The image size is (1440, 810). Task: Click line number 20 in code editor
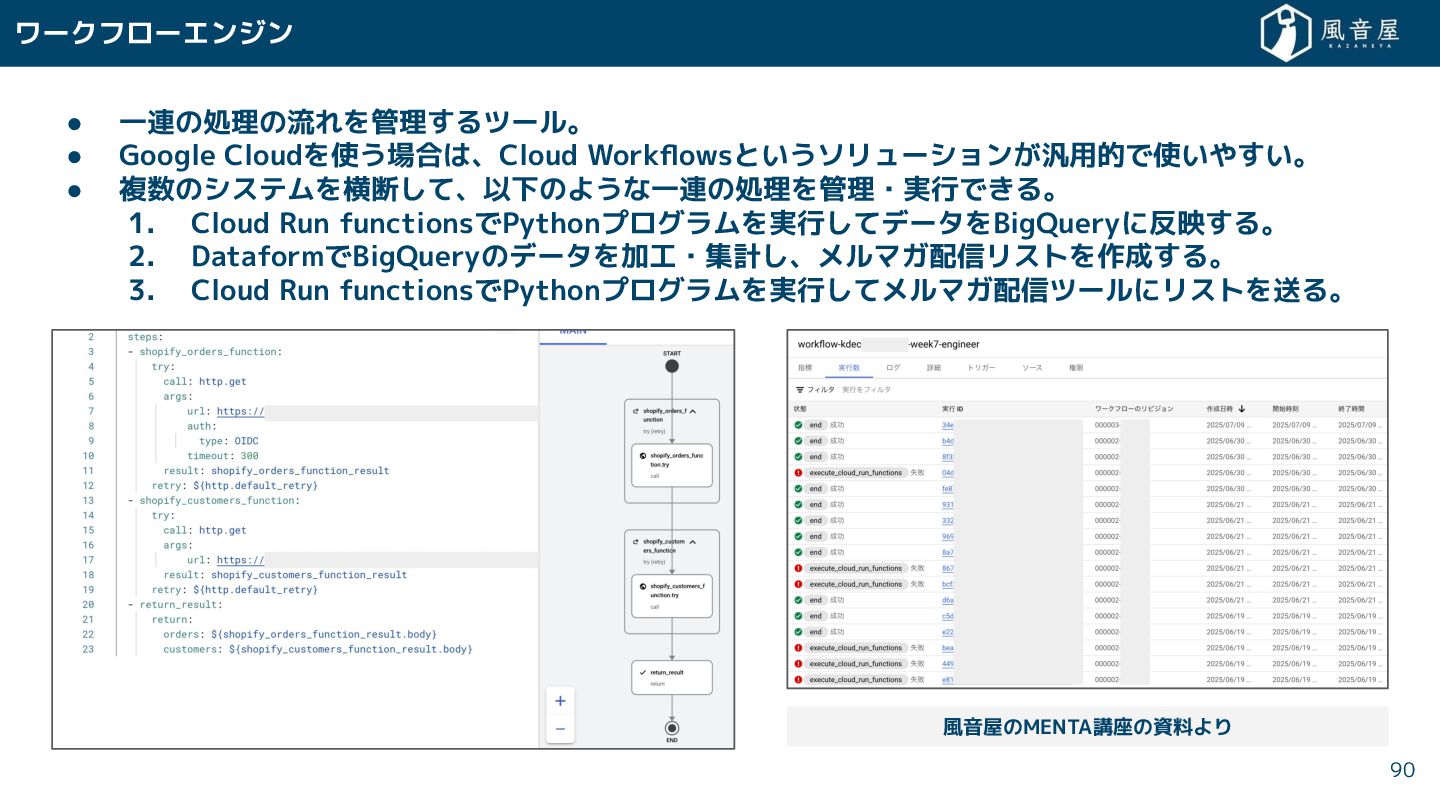pyautogui.click(x=88, y=605)
